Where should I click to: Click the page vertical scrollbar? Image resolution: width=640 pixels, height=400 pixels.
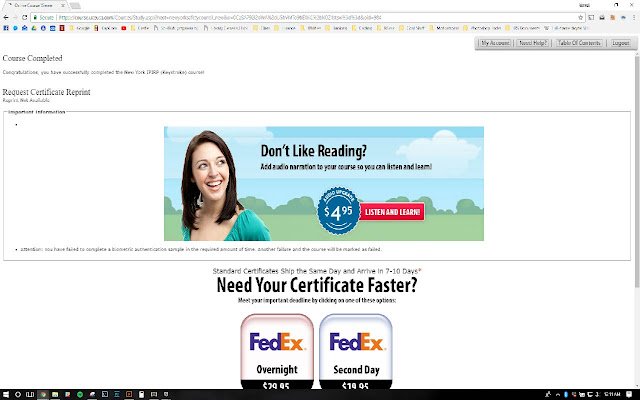637,171
